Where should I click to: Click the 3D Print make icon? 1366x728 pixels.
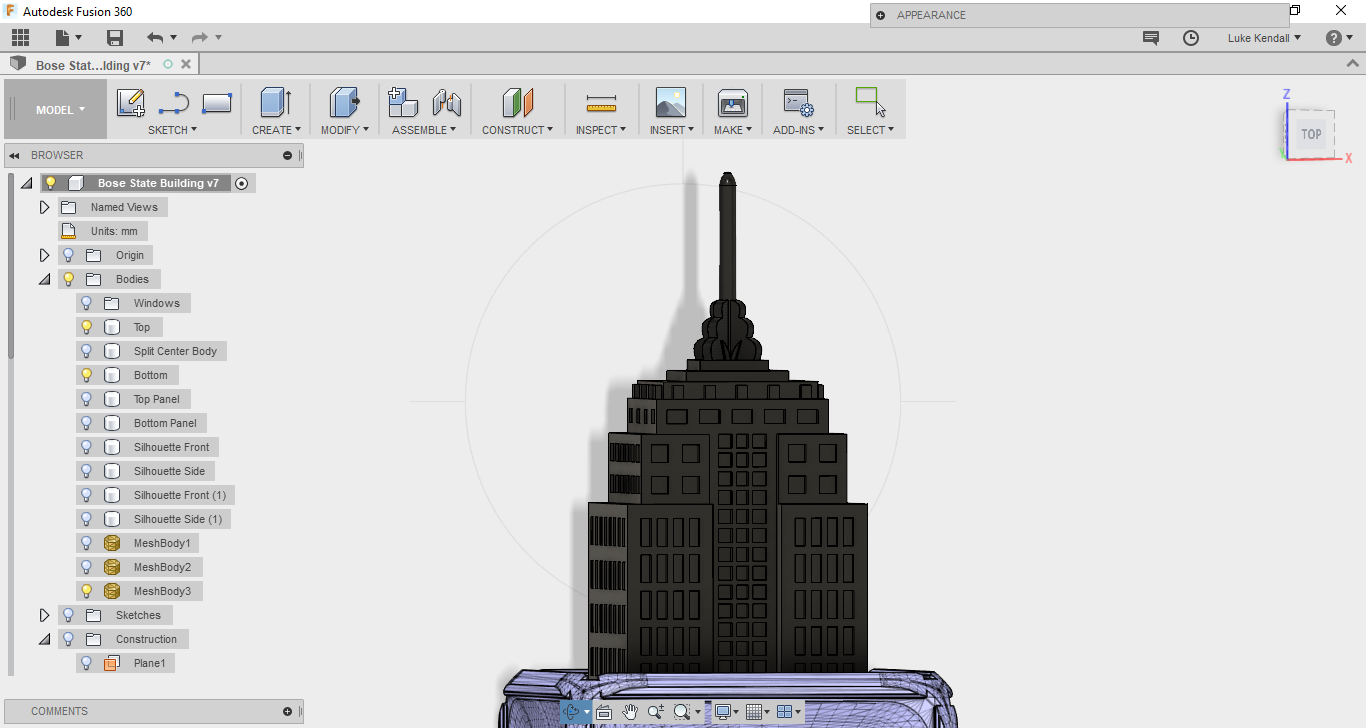(x=733, y=102)
